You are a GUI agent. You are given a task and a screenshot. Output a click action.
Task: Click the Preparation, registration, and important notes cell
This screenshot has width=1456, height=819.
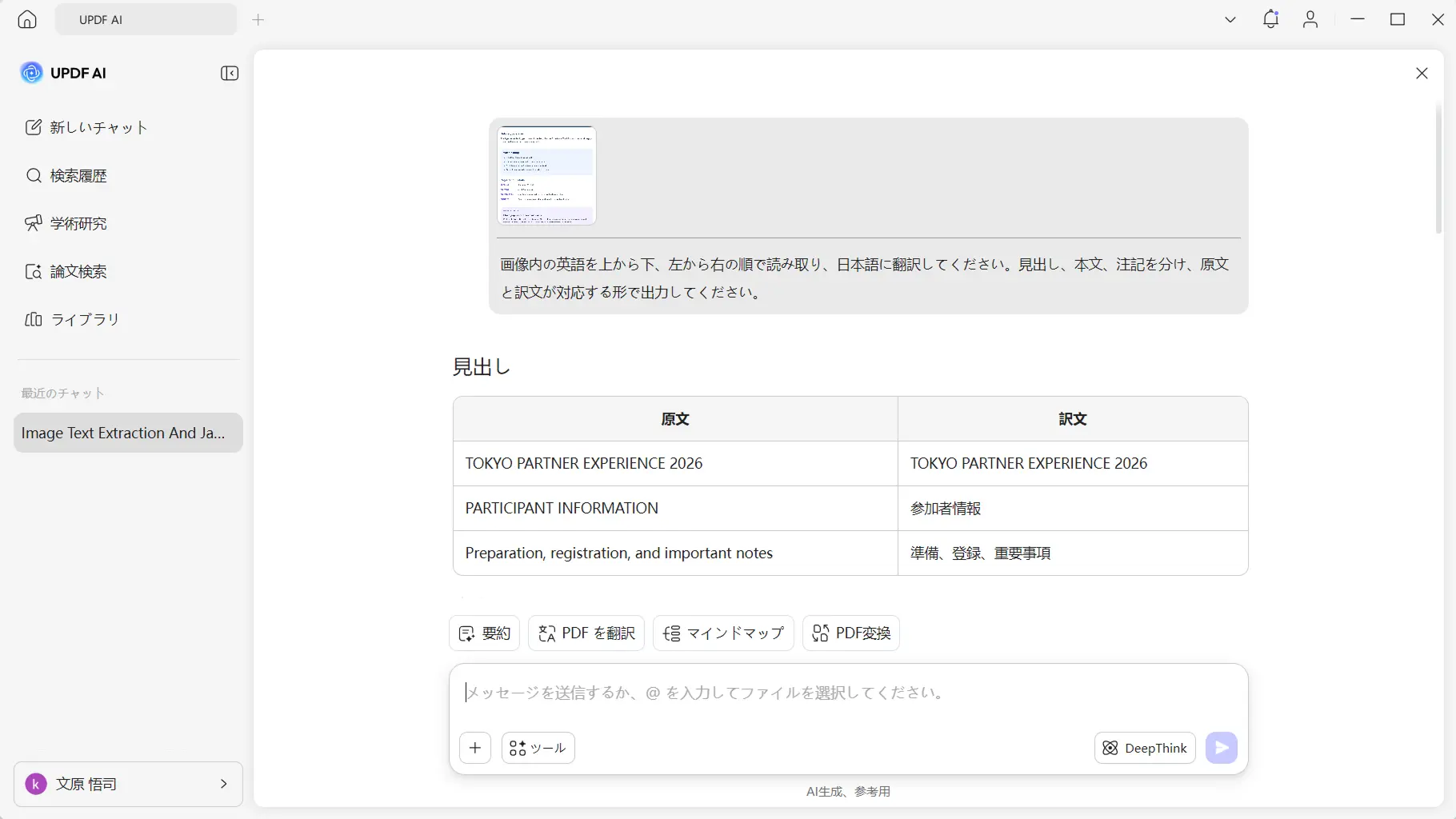tap(675, 553)
